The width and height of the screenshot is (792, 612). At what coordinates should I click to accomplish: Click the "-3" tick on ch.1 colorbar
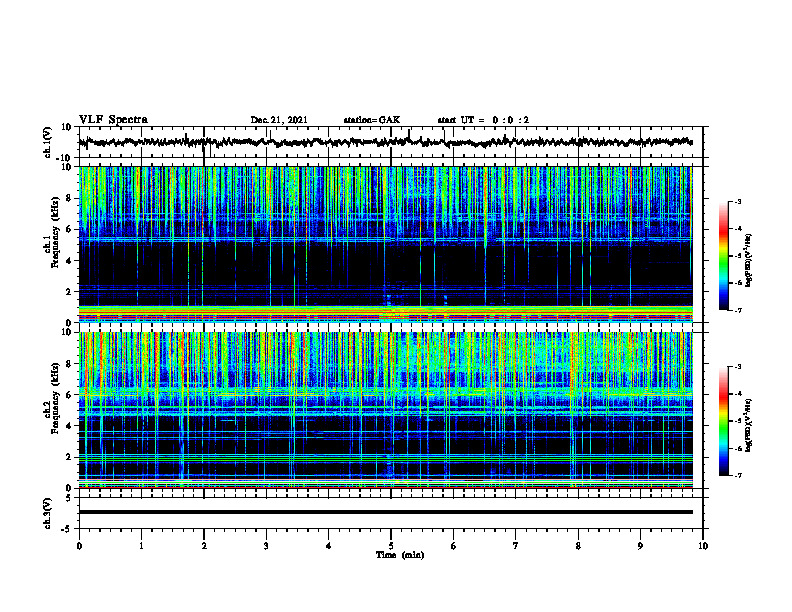(737, 201)
